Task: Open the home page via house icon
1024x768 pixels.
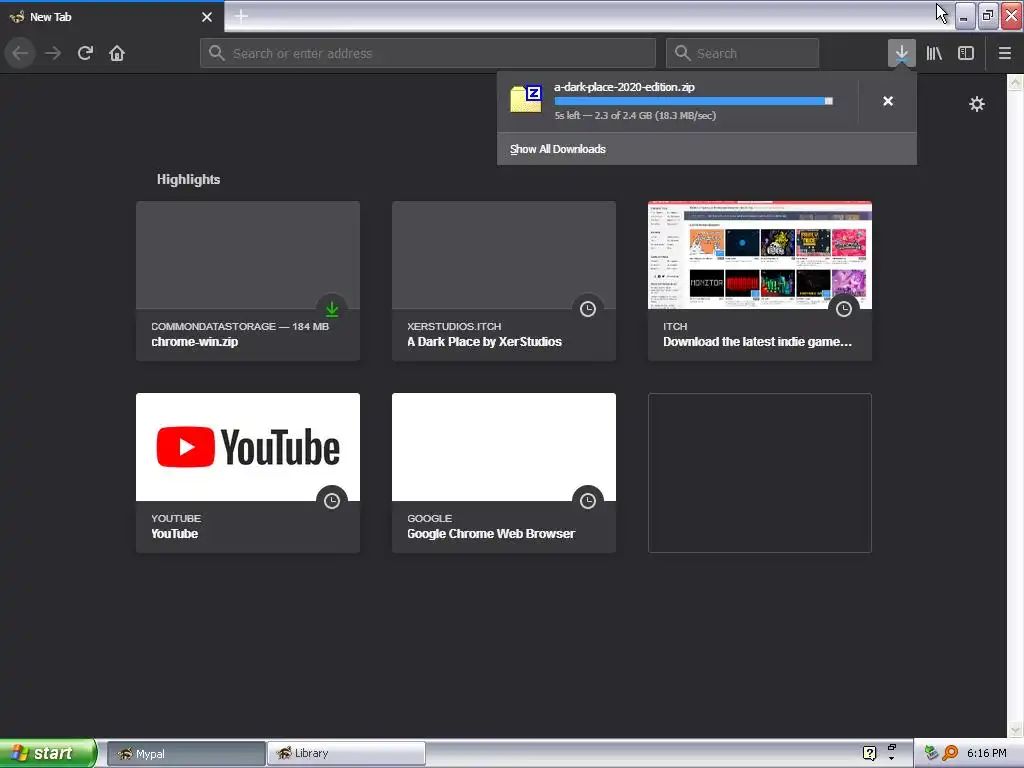Action: coord(117,53)
